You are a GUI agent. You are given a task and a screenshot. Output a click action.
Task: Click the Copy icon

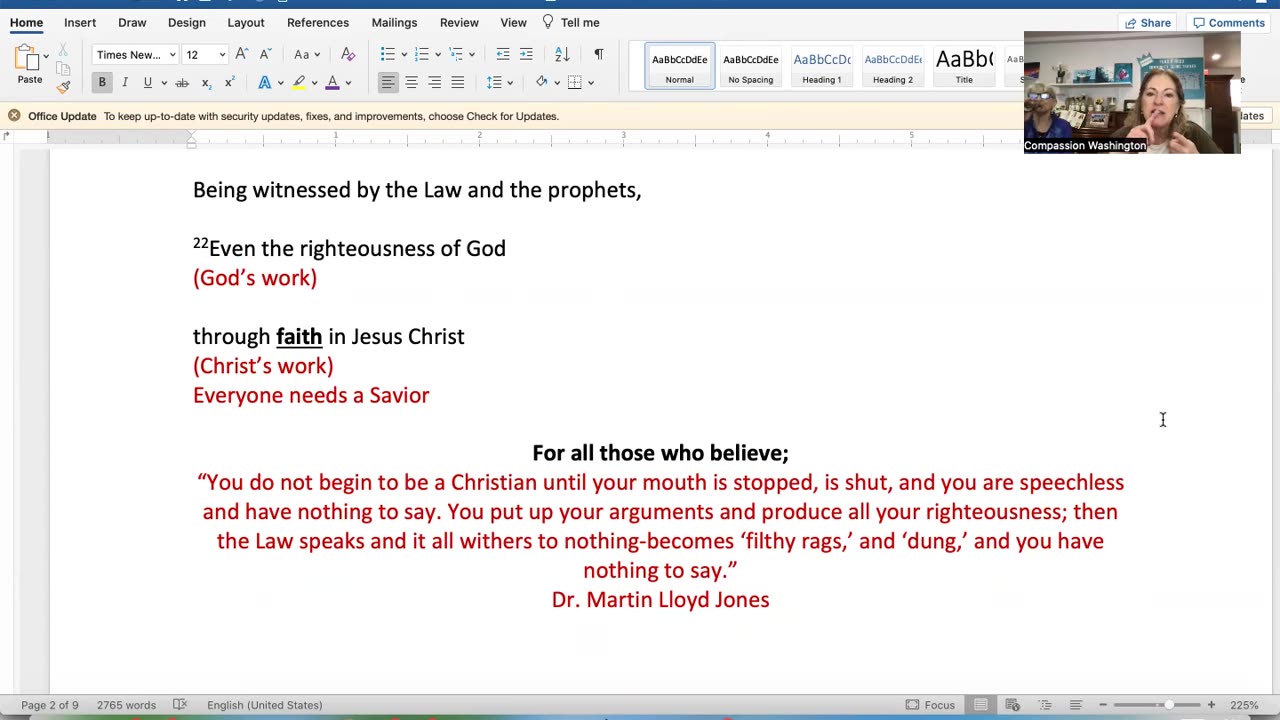[62, 69]
